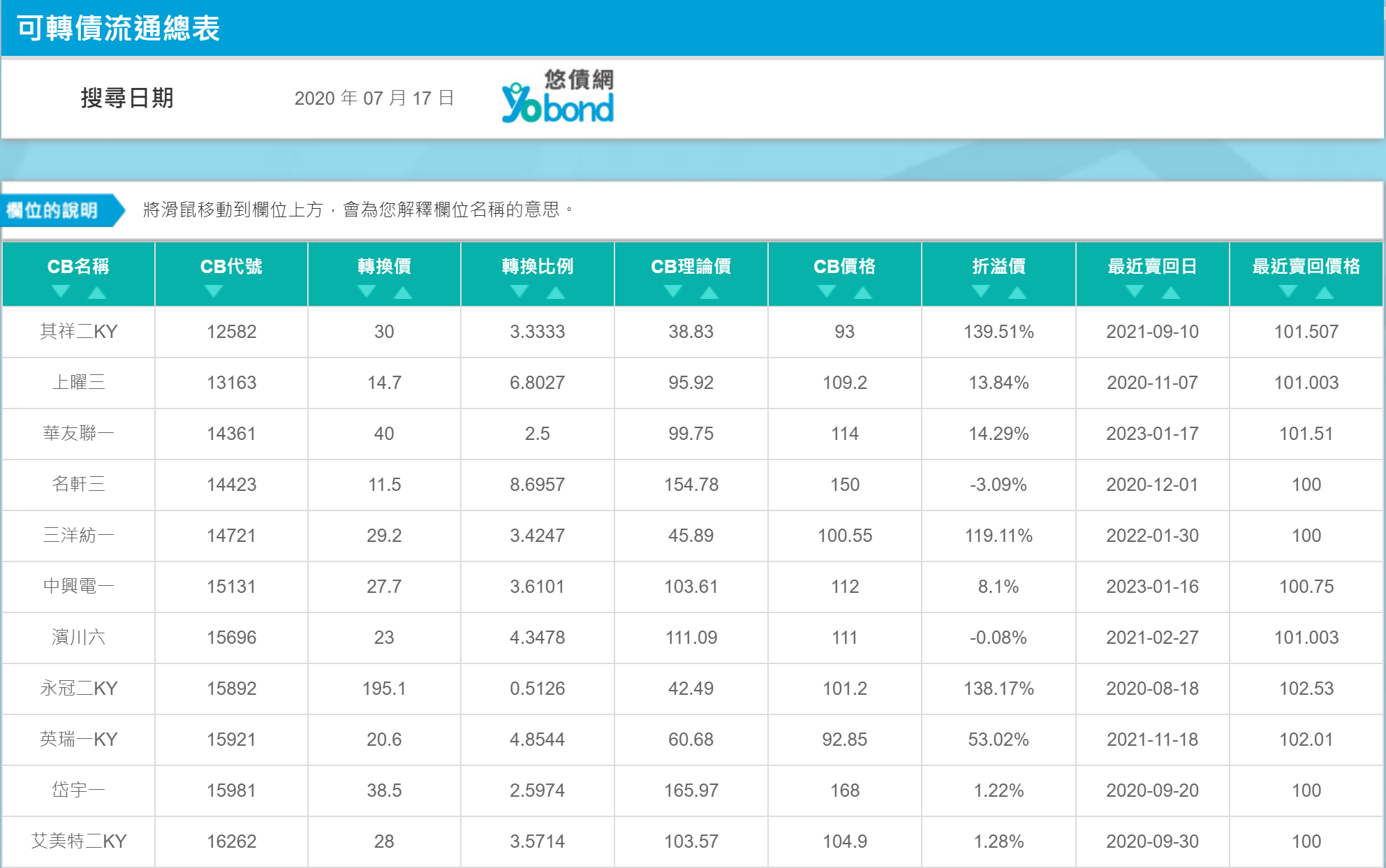
Task: Click the CB價格 column header text
Action: click(845, 266)
